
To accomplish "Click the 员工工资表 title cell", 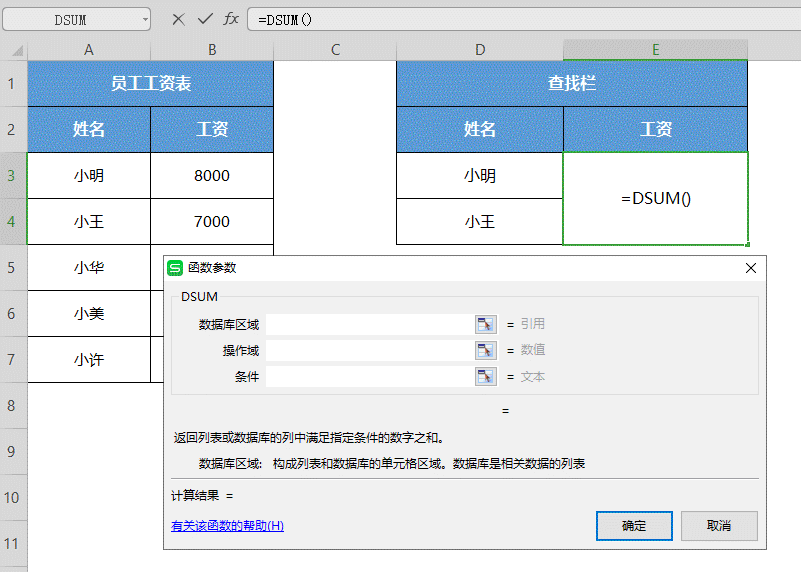I will point(151,83).
